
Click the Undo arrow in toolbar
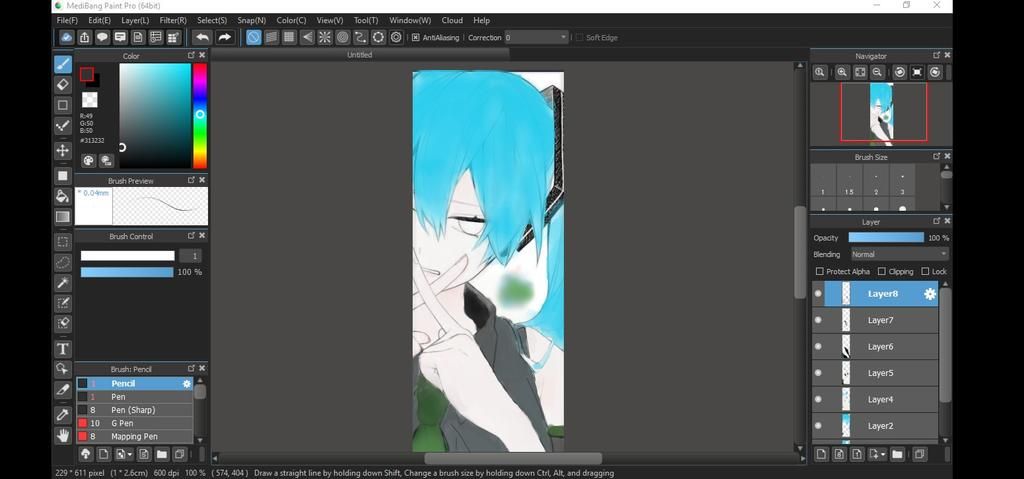tap(202, 37)
